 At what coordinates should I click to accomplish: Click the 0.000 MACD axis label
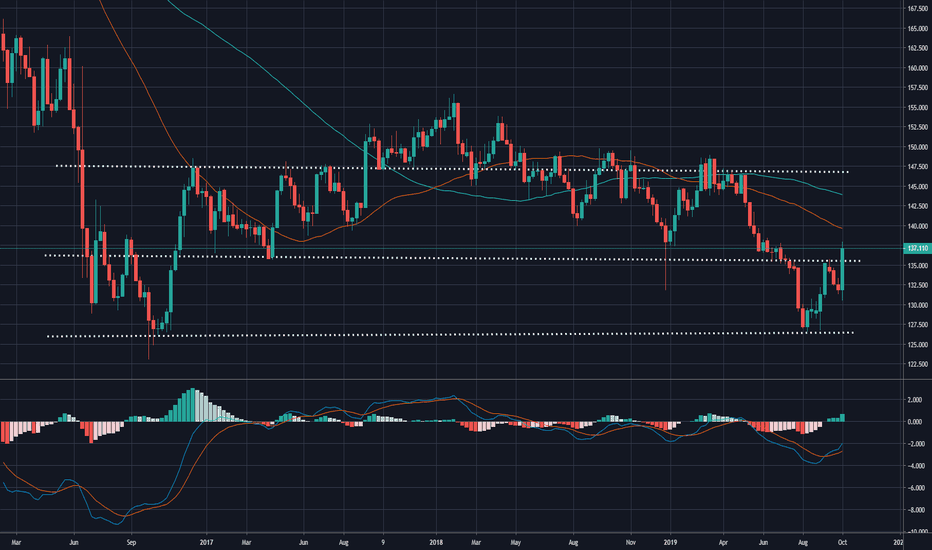click(915, 422)
